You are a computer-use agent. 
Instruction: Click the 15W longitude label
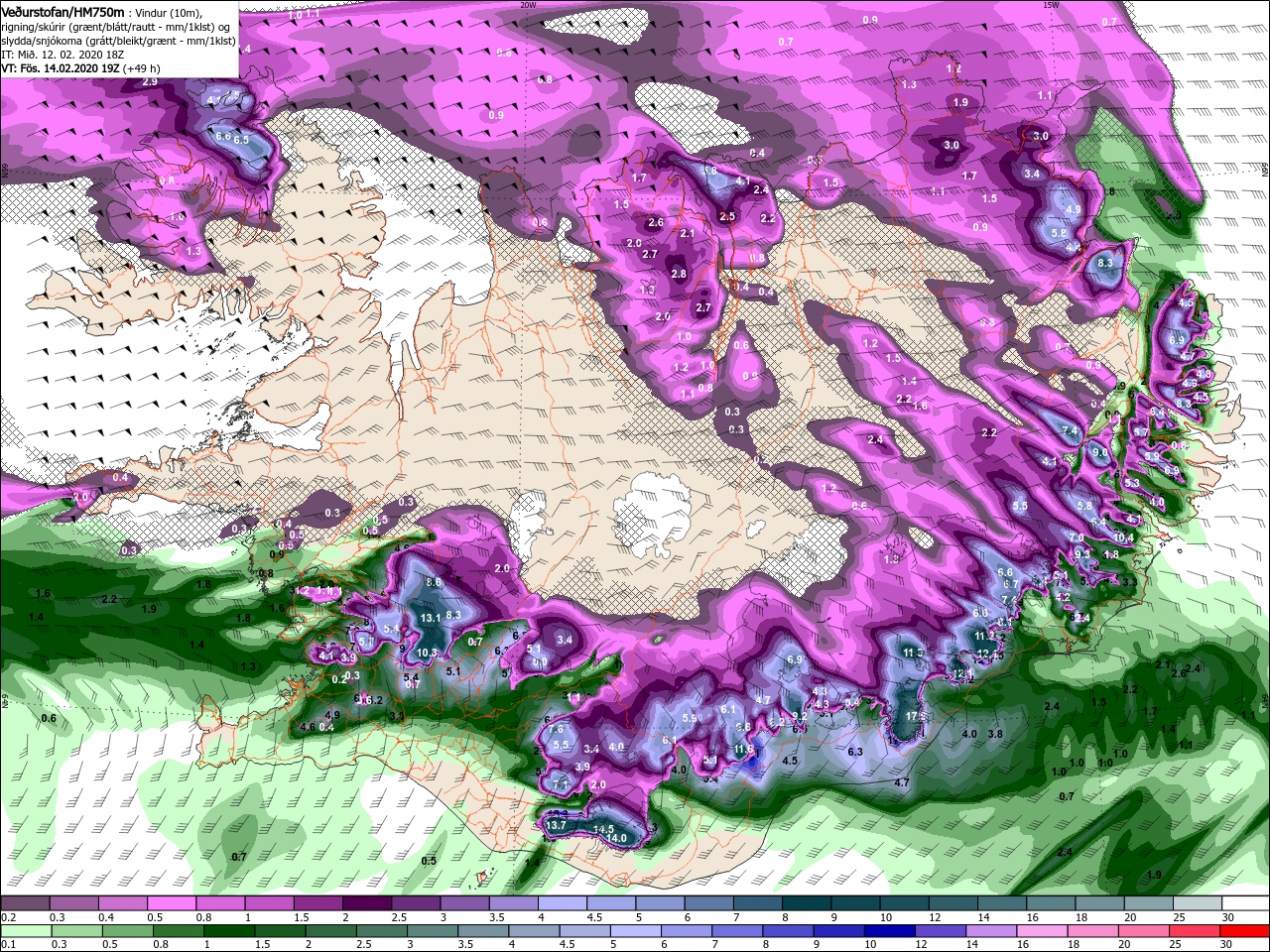coord(1051,5)
